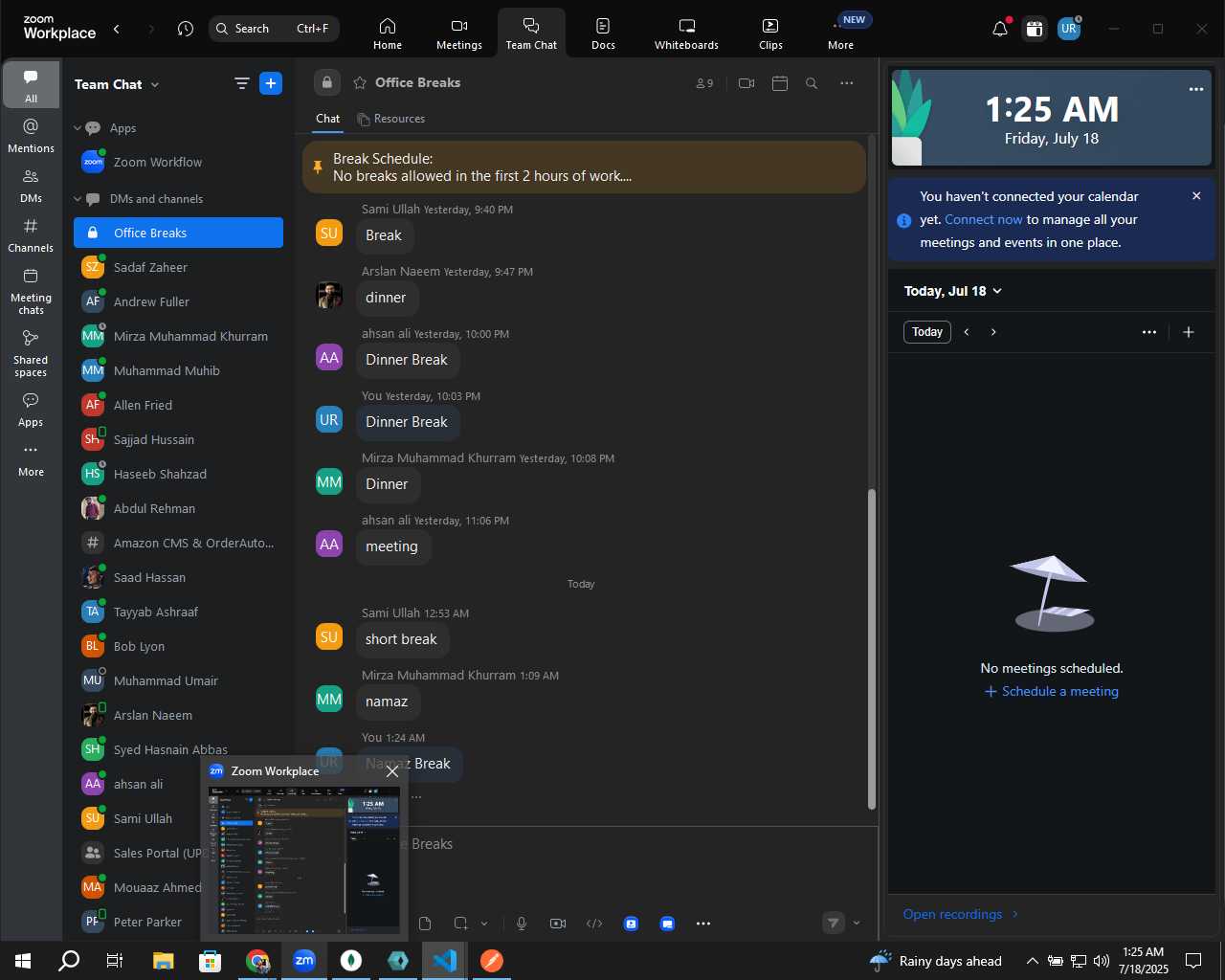
Task: Start a video meeting from chat header
Action: 746,83
